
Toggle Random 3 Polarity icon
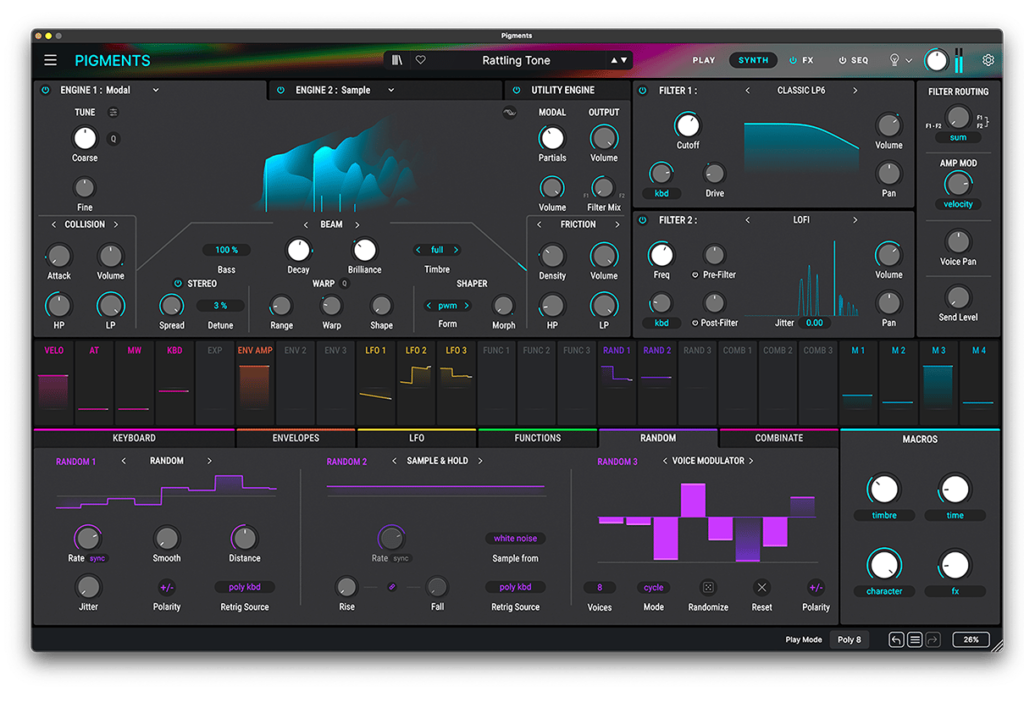(816, 587)
